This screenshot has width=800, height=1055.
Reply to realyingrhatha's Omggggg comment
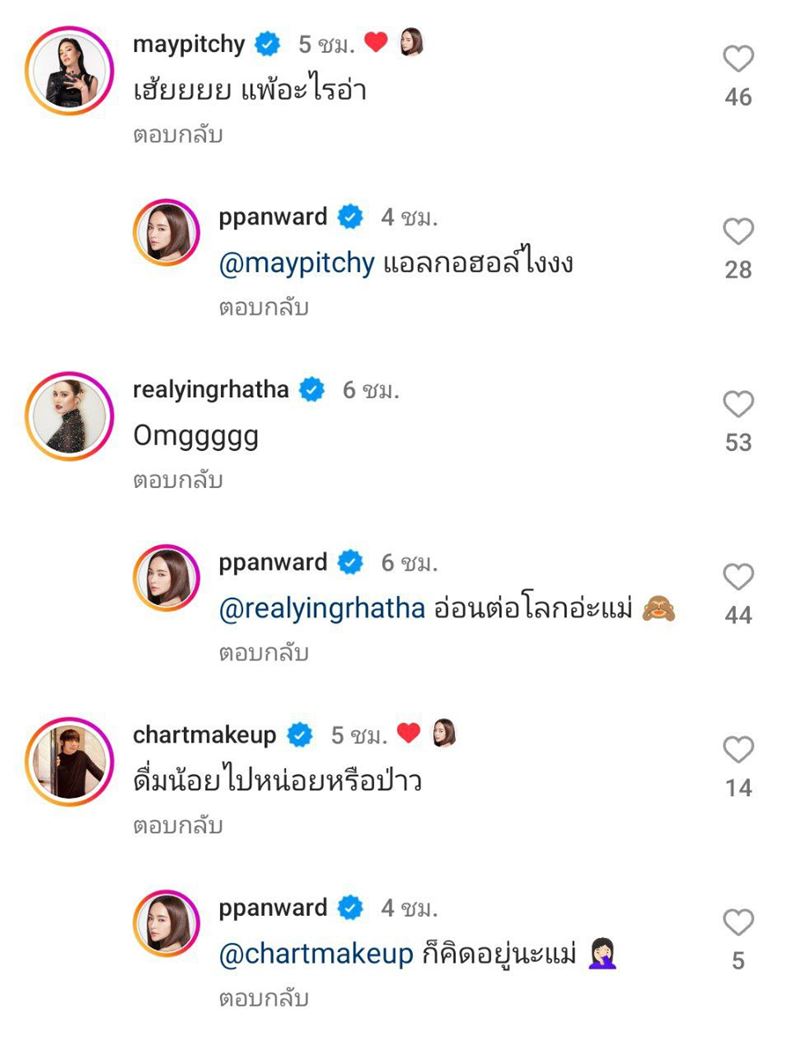(177, 481)
